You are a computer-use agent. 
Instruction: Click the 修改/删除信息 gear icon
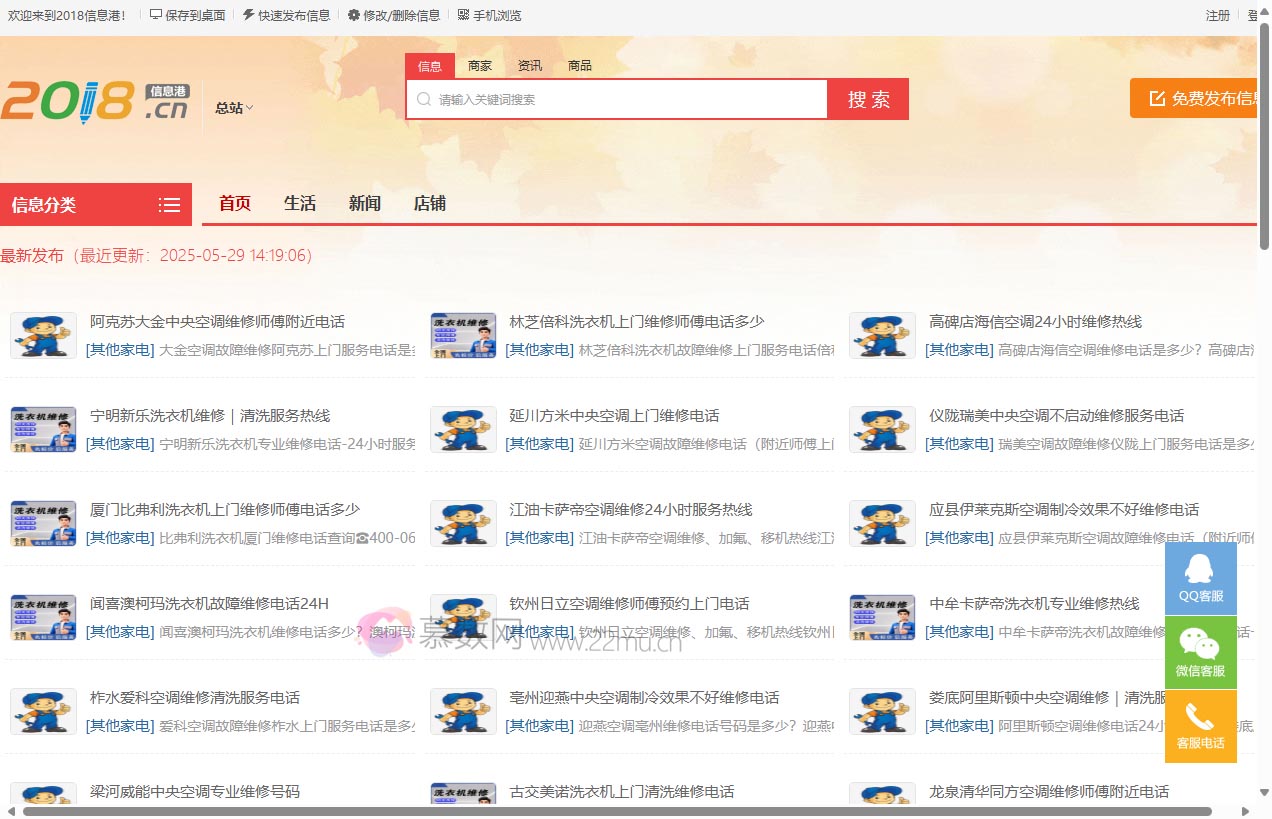[354, 15]
